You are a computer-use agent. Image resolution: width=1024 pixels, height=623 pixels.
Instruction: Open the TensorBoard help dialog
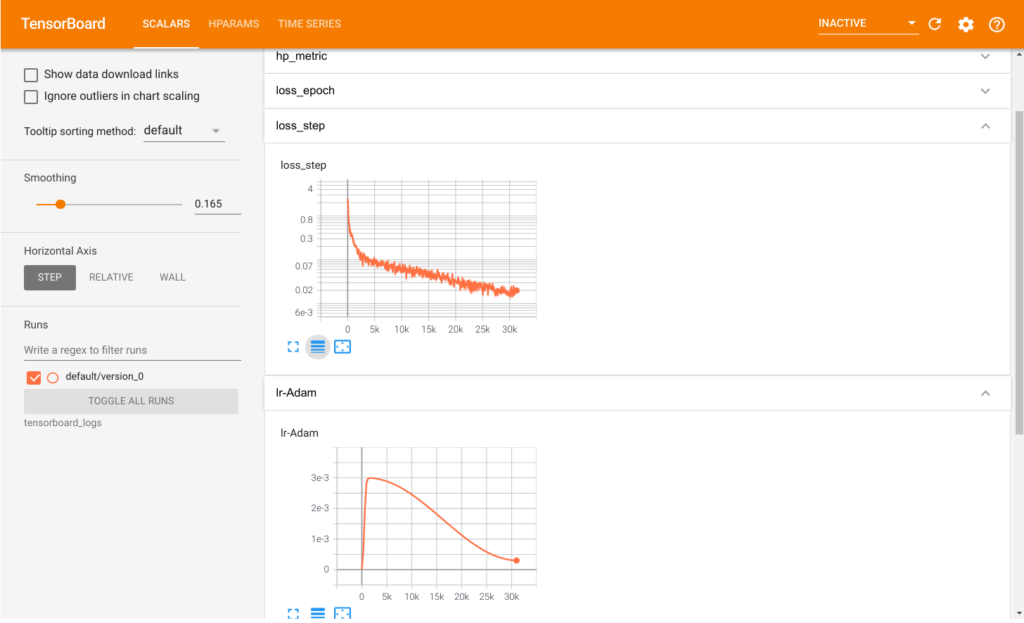point(996,24)
